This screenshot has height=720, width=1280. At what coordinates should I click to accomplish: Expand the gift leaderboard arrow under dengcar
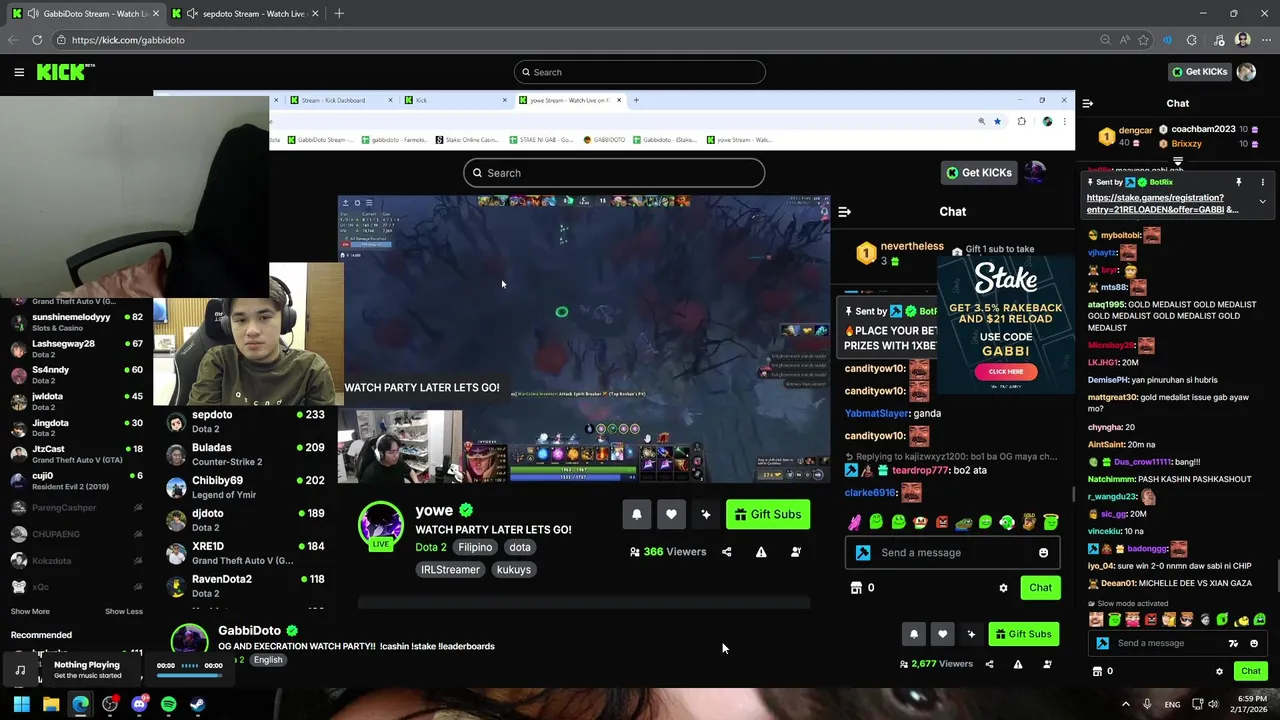(x=1178, y=161)
